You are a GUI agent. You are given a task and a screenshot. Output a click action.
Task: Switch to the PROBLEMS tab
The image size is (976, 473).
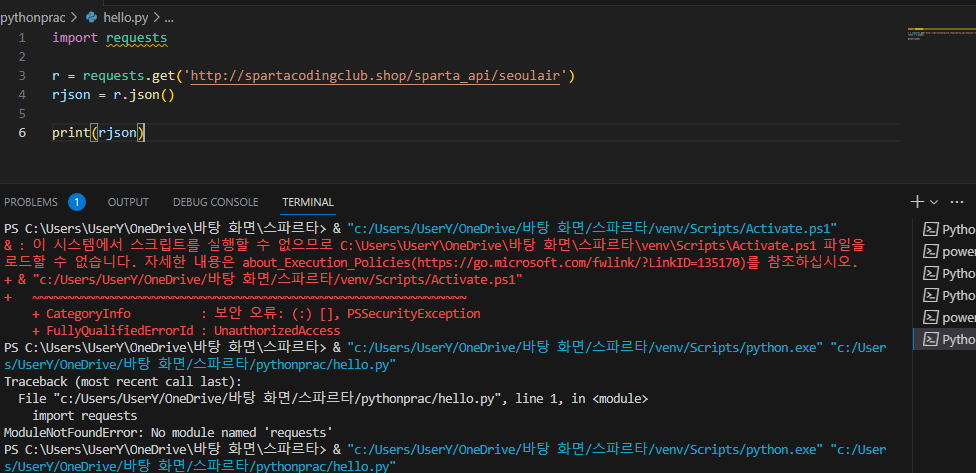[30, 202]
